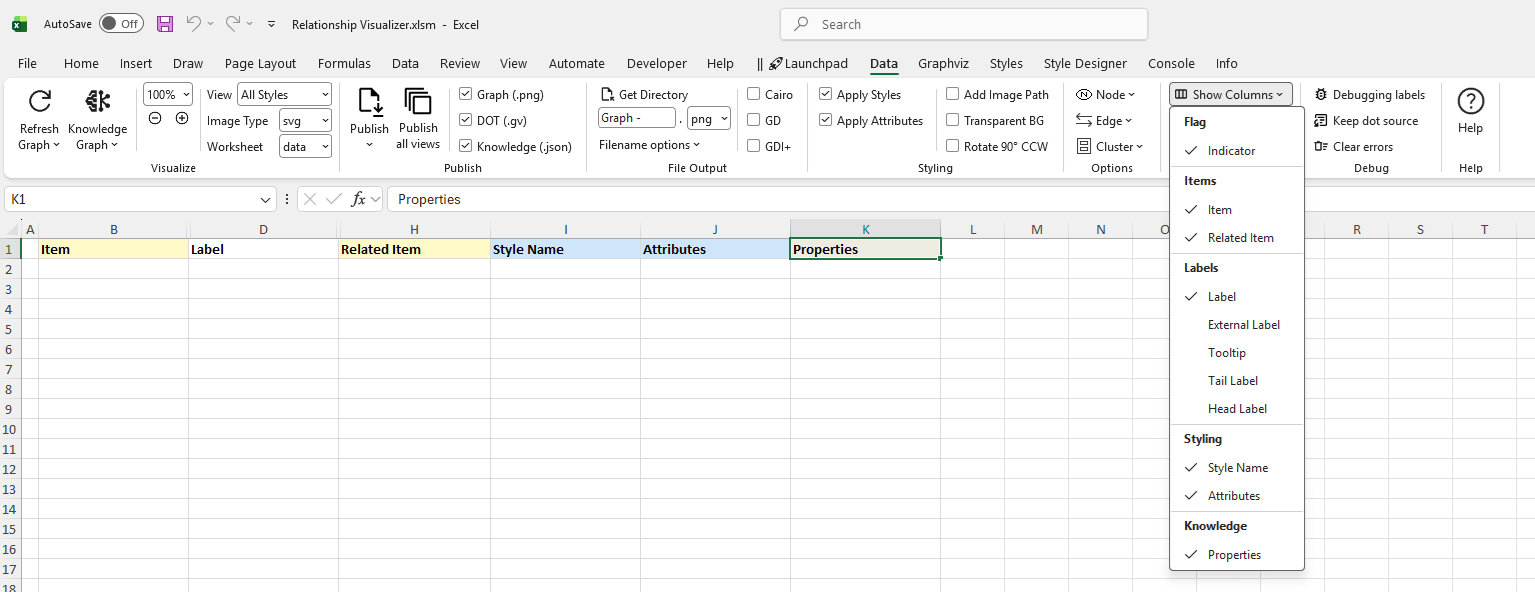The width and height of the screenshot is (1535, 592).
Task: Open the Knowledge Graph icon button
Action: [97, 101]
